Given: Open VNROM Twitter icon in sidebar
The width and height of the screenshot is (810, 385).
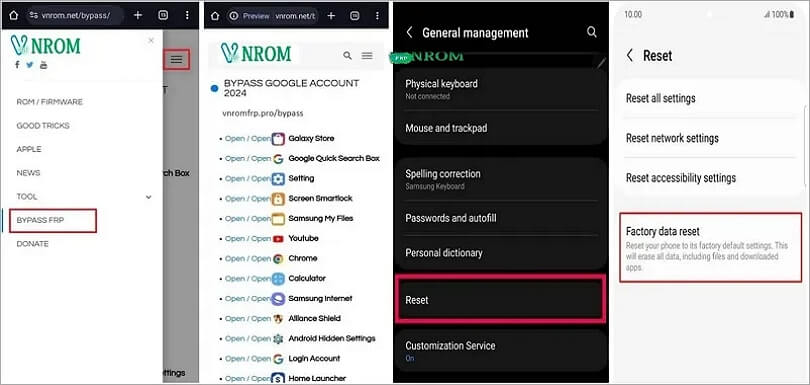Looking at the screenshot, I should point(30,65).
